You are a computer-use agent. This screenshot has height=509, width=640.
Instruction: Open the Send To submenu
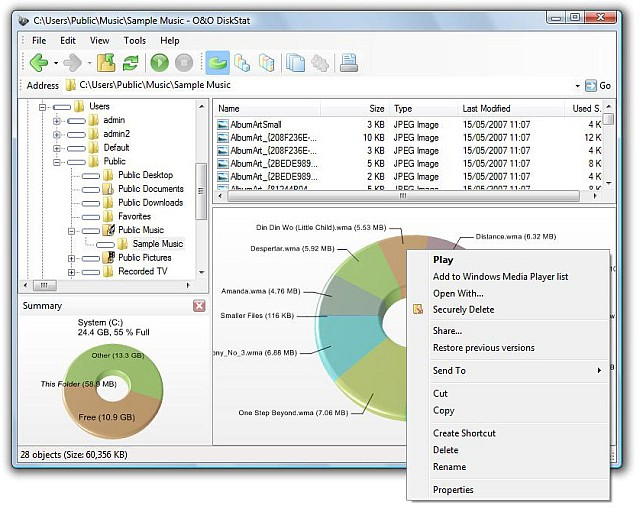508,370
